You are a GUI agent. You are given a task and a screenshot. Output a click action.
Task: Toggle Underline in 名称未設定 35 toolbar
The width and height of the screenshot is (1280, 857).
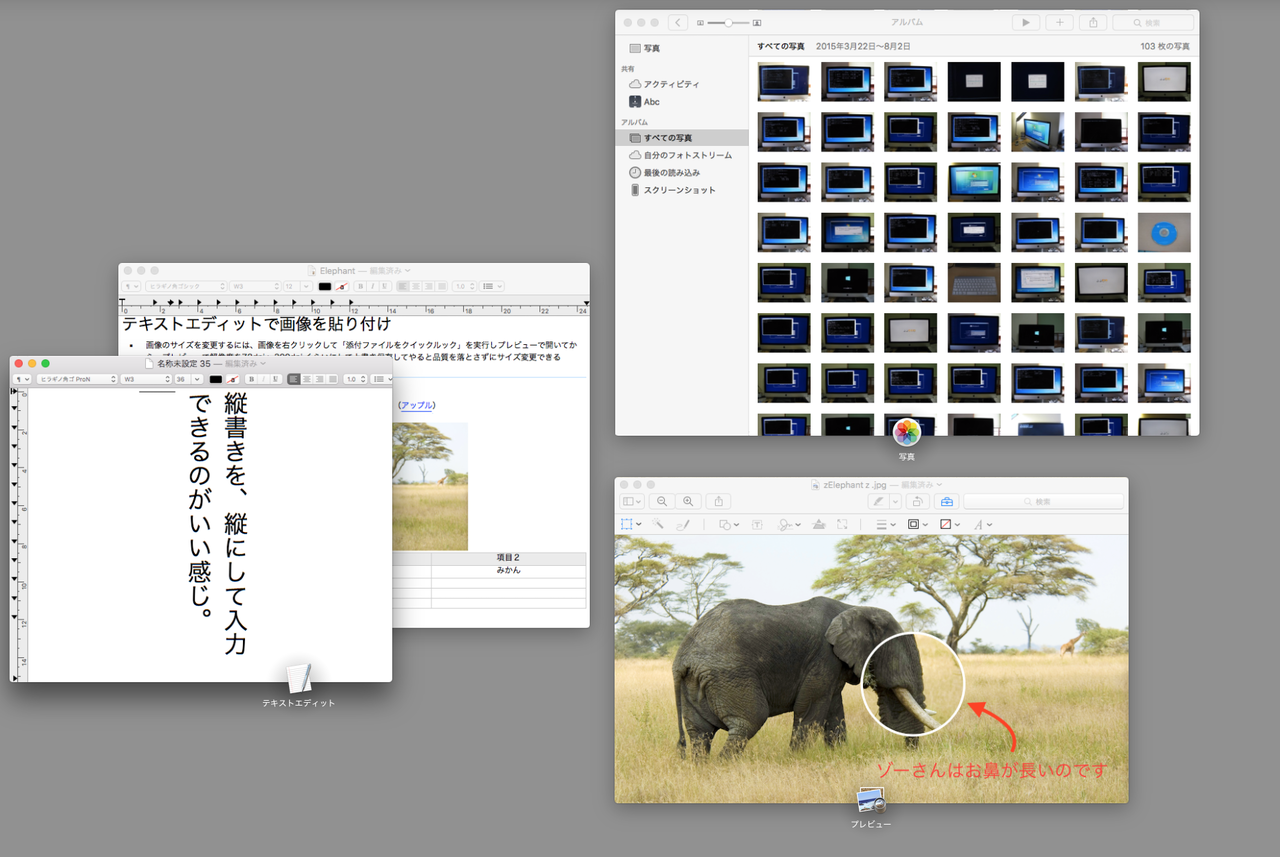pyautogui.click(x=274, y=380)
